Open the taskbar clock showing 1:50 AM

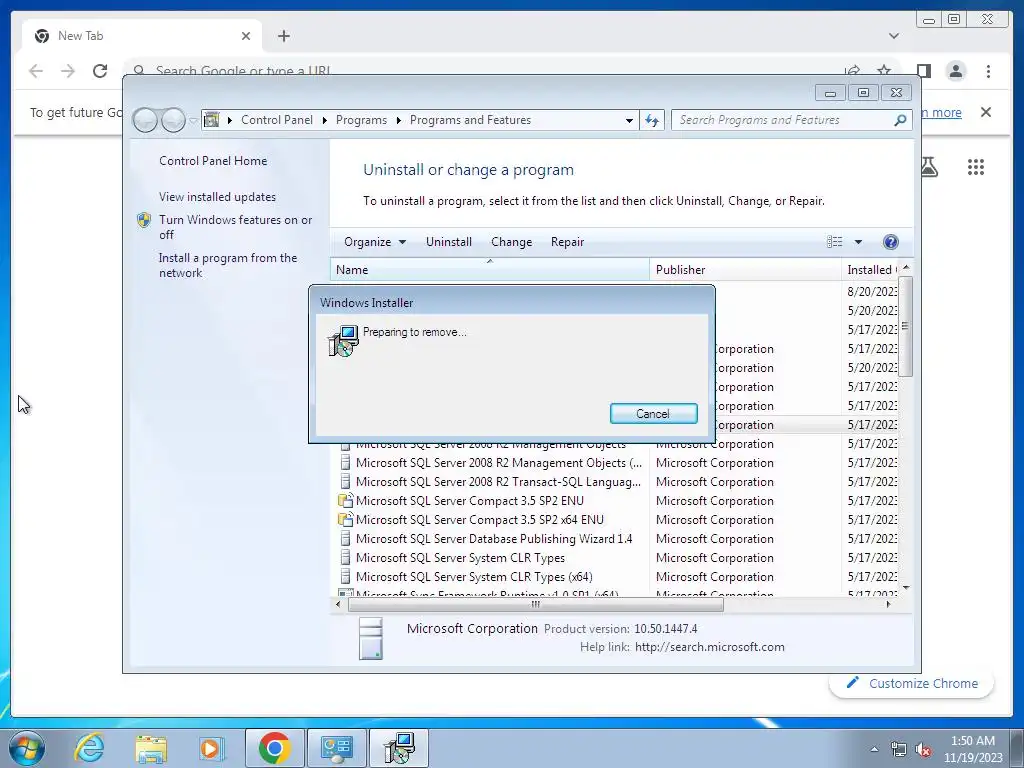[x=972, y=749]
